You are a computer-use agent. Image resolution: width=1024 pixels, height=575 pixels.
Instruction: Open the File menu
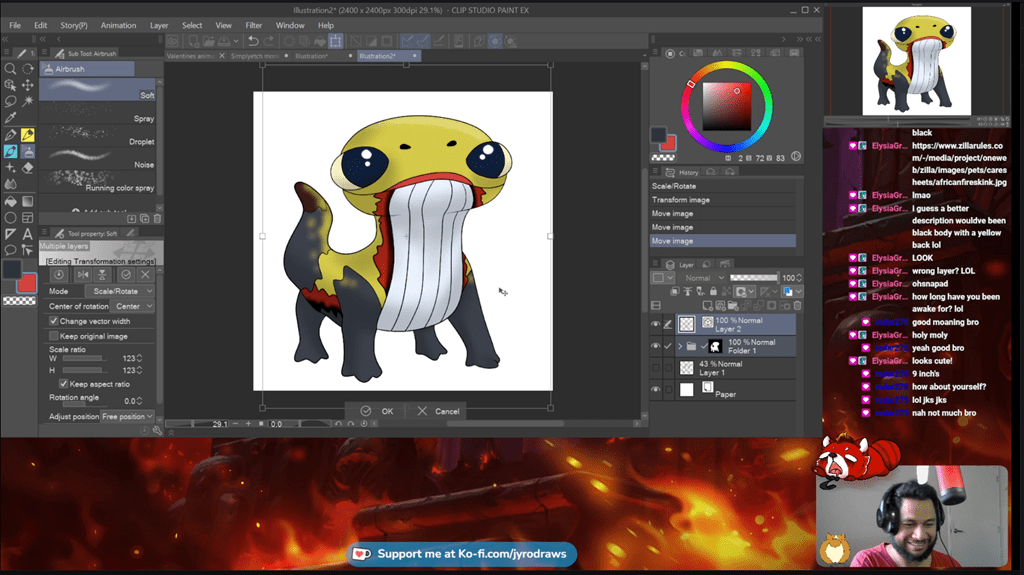click(x=15, y=25)
